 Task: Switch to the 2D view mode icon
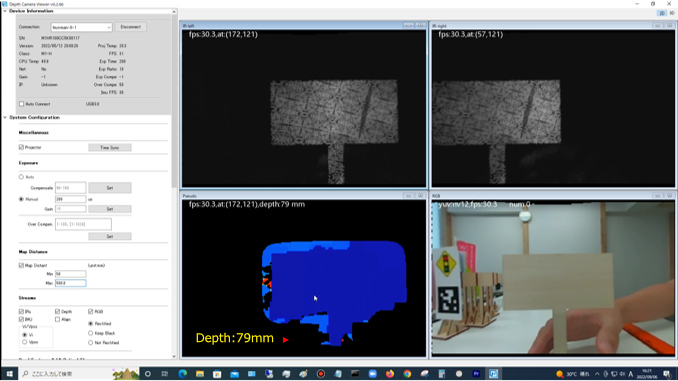pos(662,13)
